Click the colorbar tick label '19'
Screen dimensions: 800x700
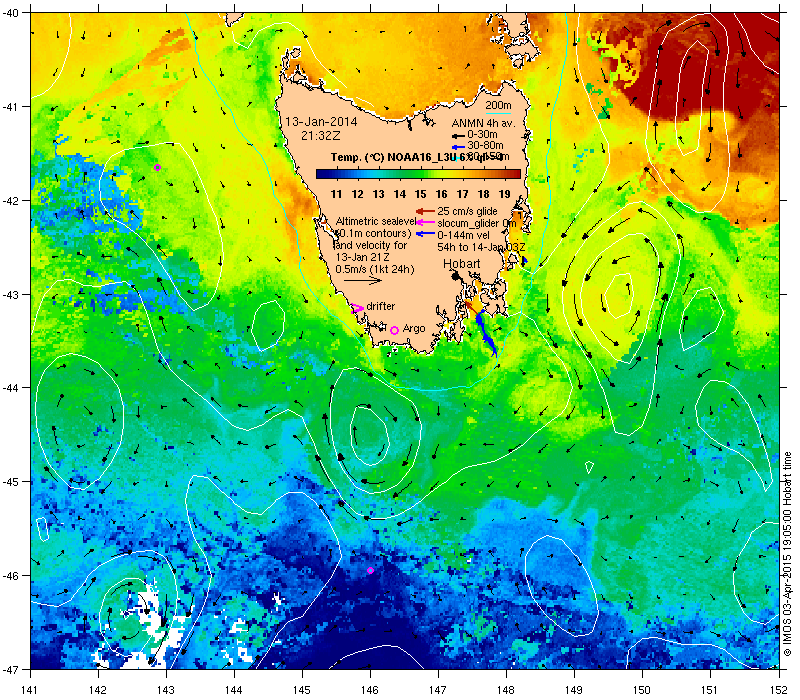pos(505,194)
